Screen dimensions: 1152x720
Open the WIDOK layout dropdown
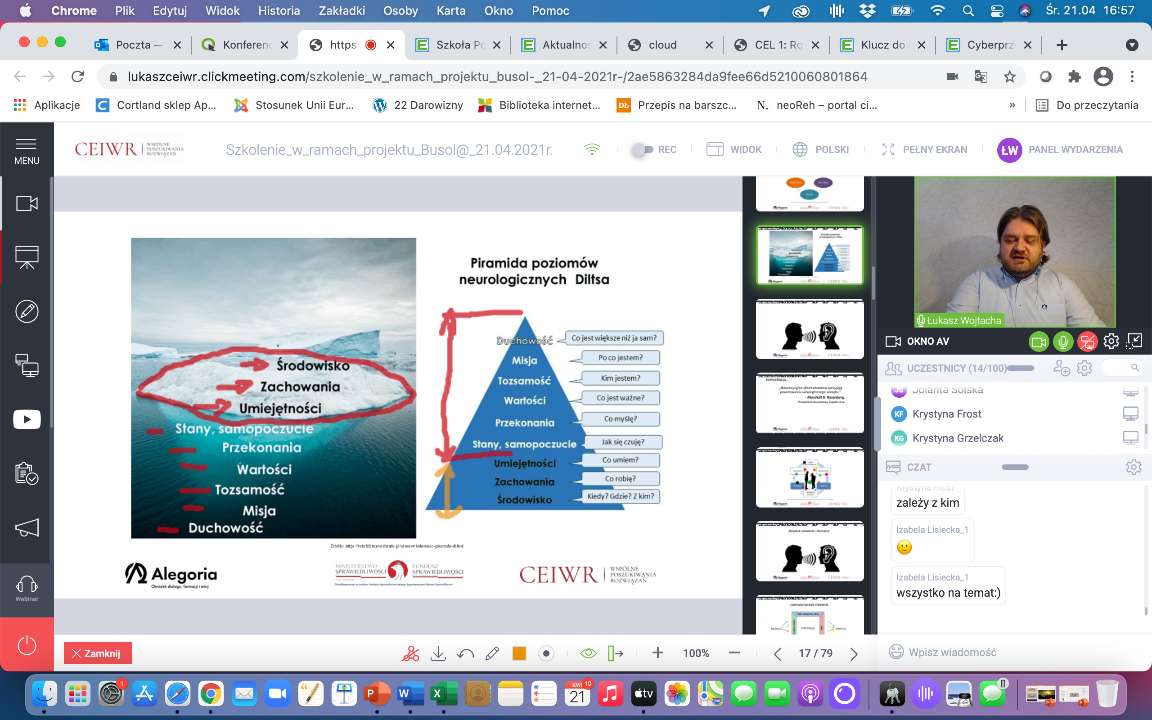click(734, 150)
